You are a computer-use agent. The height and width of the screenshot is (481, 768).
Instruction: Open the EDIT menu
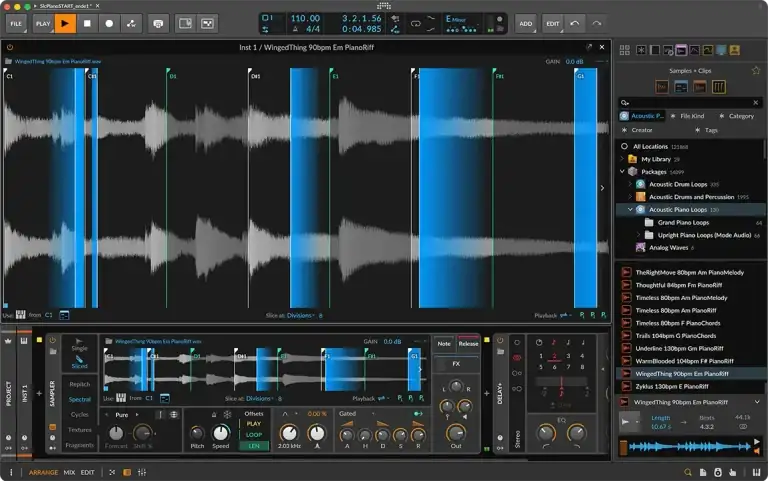[552, 24]
